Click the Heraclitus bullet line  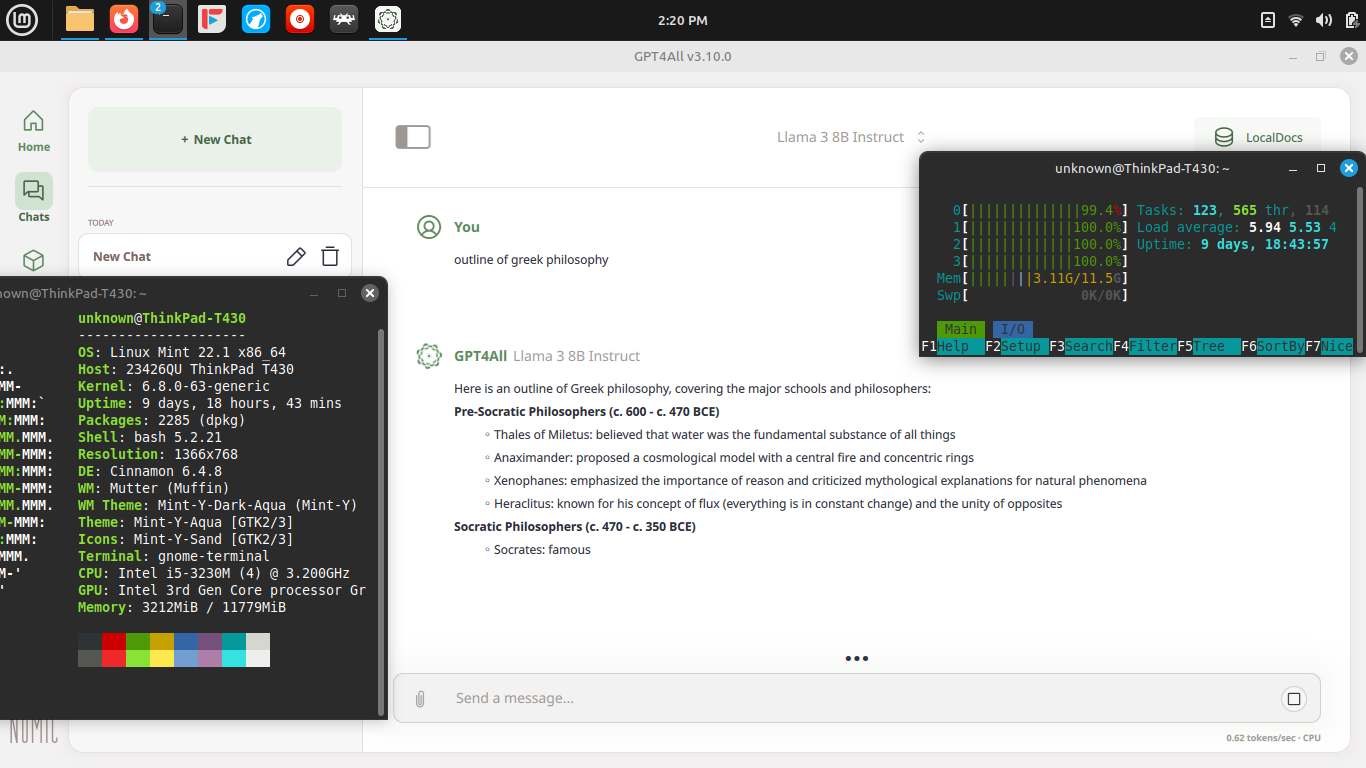tap(778, 504)
